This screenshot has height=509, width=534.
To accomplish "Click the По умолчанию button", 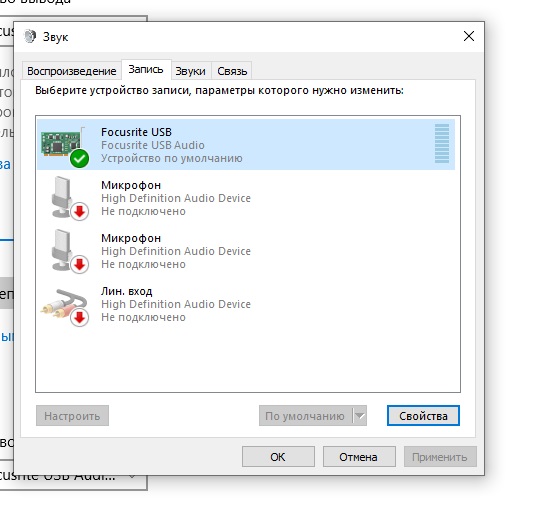I will point(305,416).
